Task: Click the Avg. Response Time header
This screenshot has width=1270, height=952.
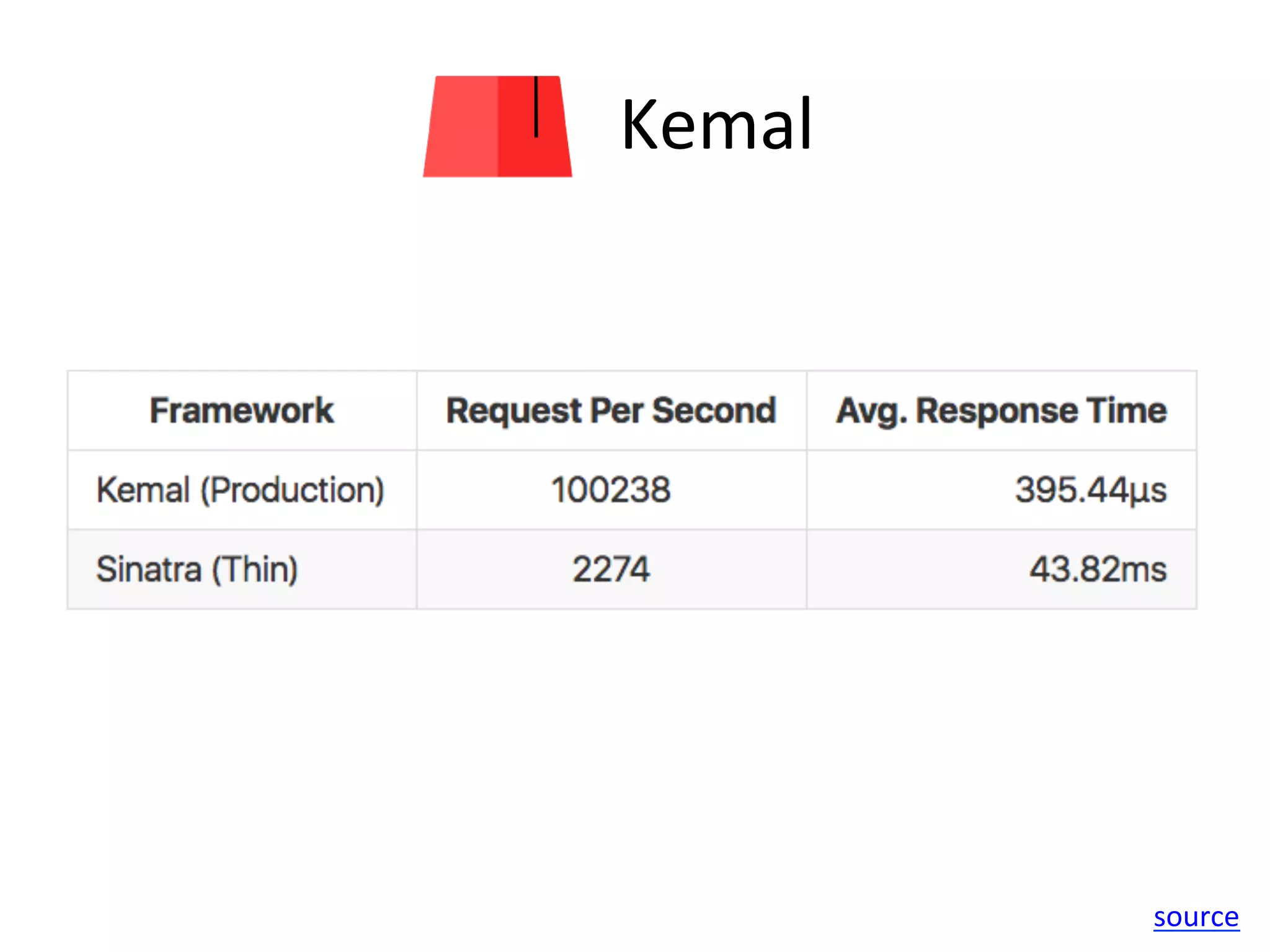Action: click(1001, 410)
